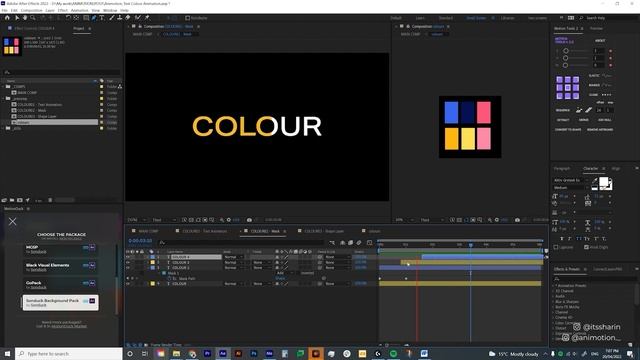Open the Photoshop taskbar icon
Viewport: 640px width, 360px height.
coord(254,353)
